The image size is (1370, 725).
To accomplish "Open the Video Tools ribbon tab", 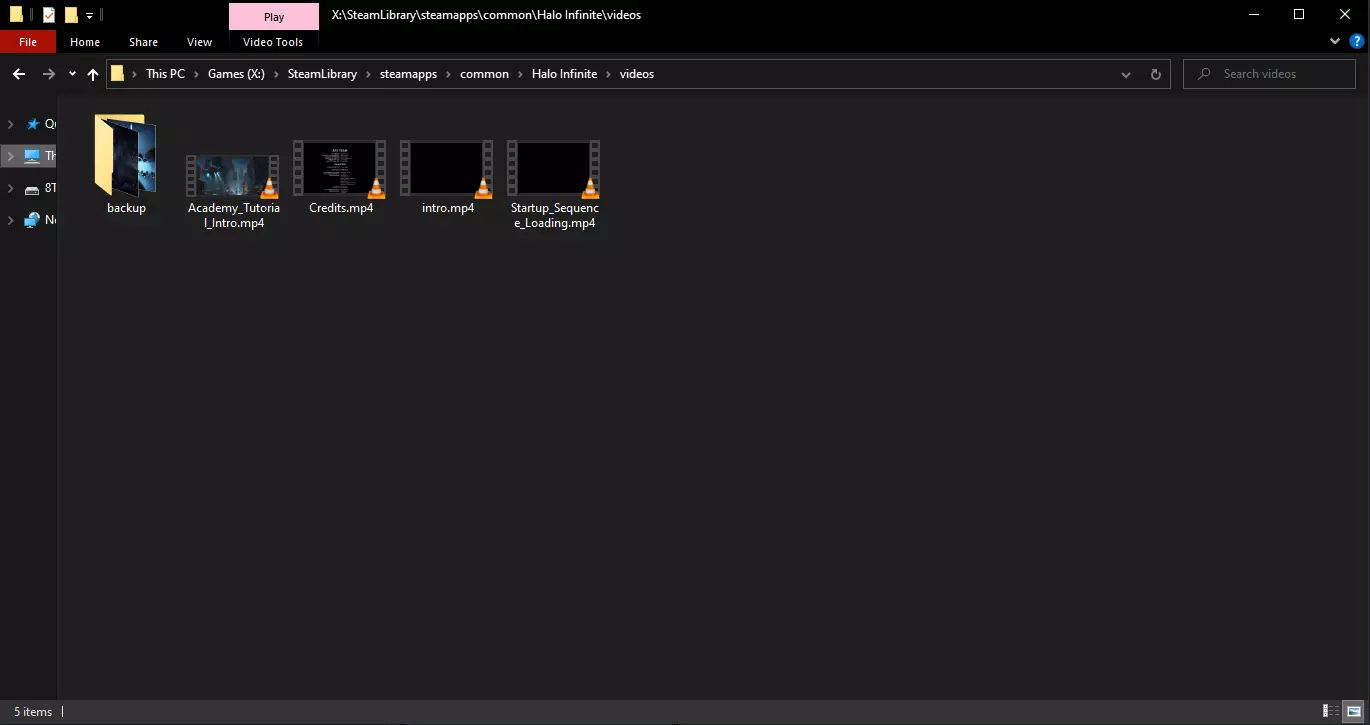I will pos(273,42).
